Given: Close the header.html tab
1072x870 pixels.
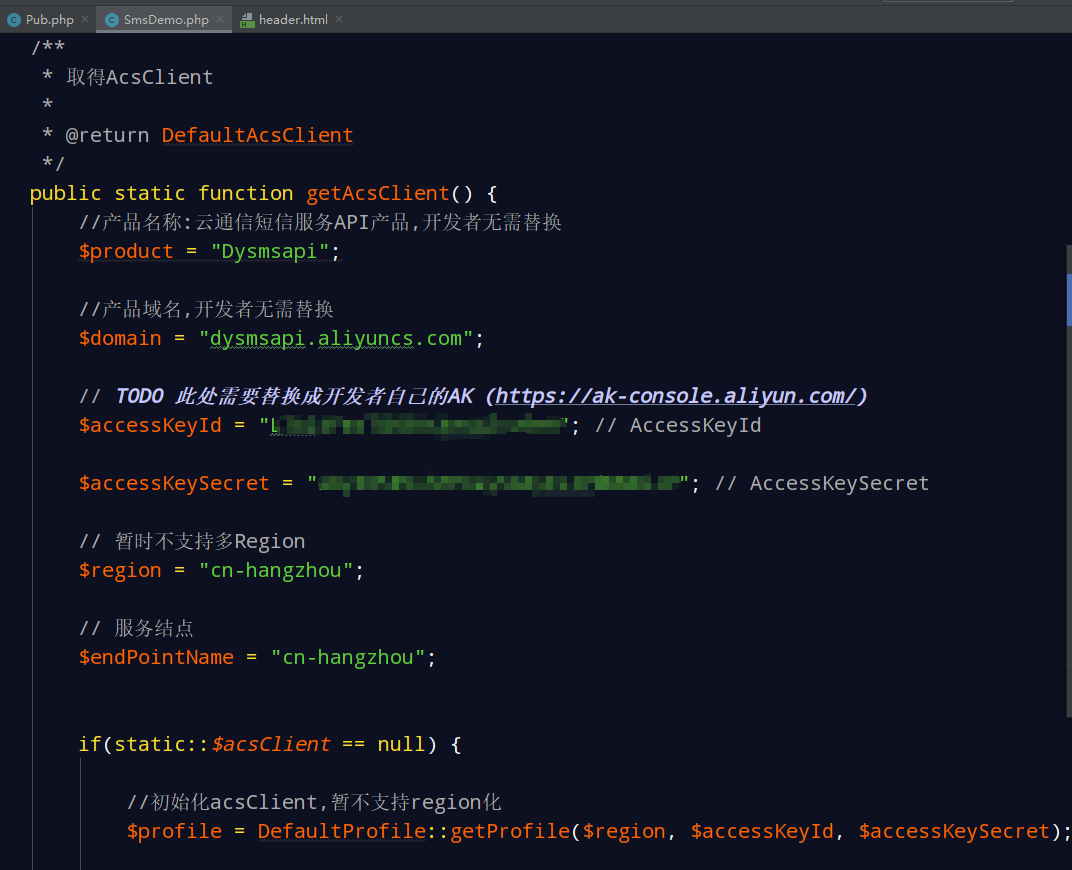Looking at the screenshot, I should [x=339, y=19].
